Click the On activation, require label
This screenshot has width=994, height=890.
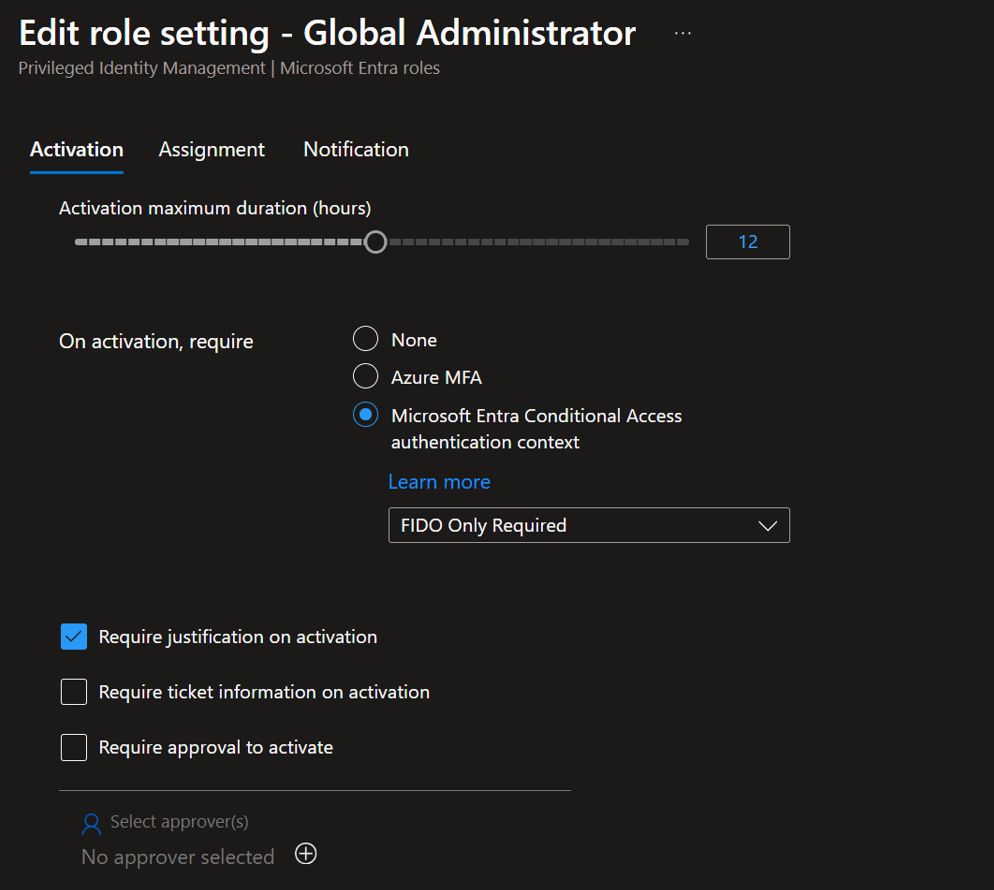pyautogui.click(x=156, y=342)
